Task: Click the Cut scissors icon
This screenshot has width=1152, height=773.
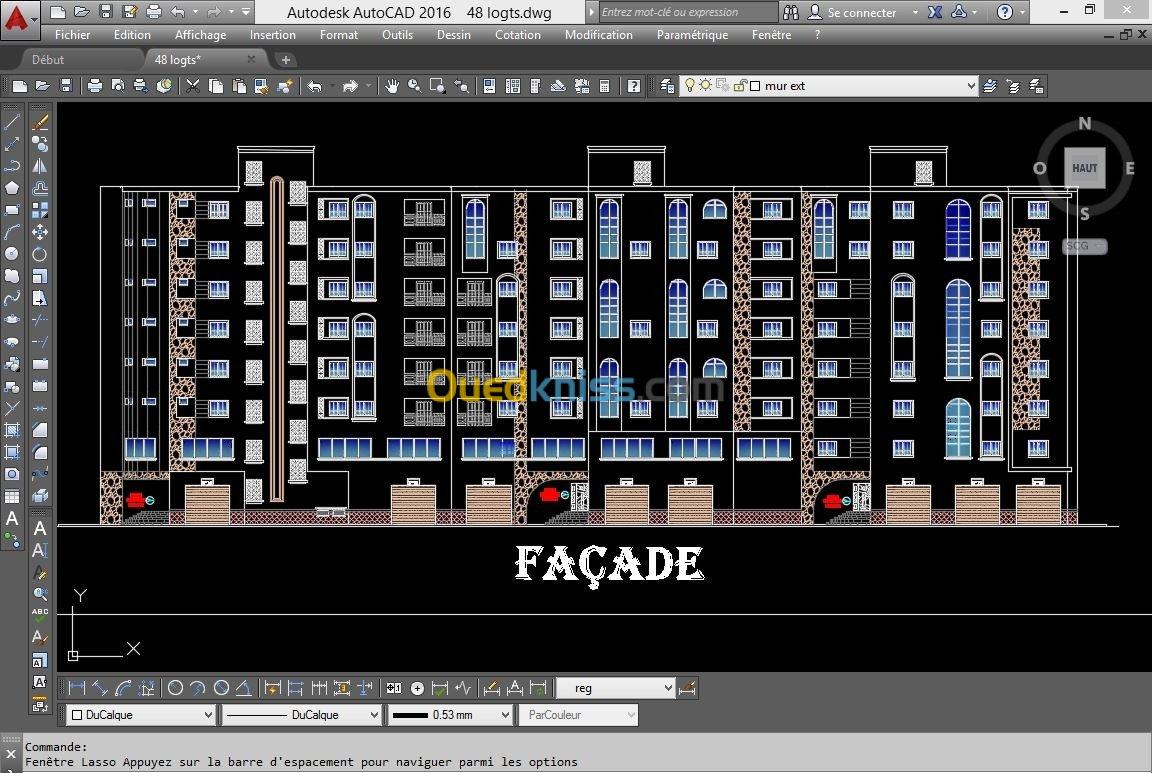Action: 193,86
